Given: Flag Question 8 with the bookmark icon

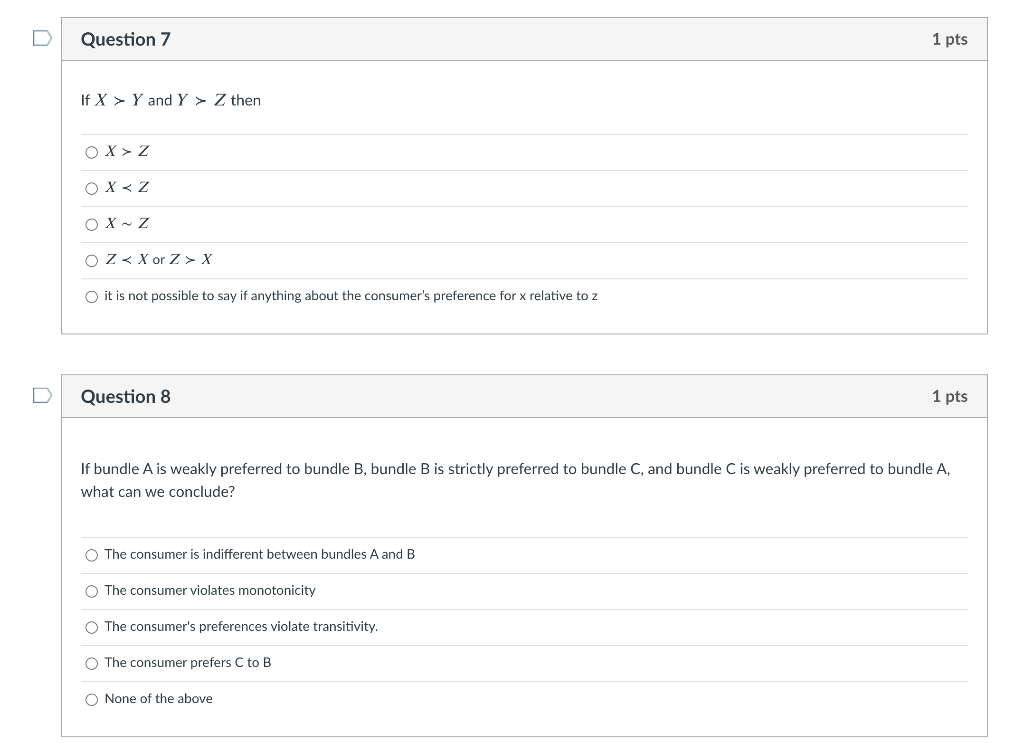Looking at the screenshot, I should [x=42, y=396].
